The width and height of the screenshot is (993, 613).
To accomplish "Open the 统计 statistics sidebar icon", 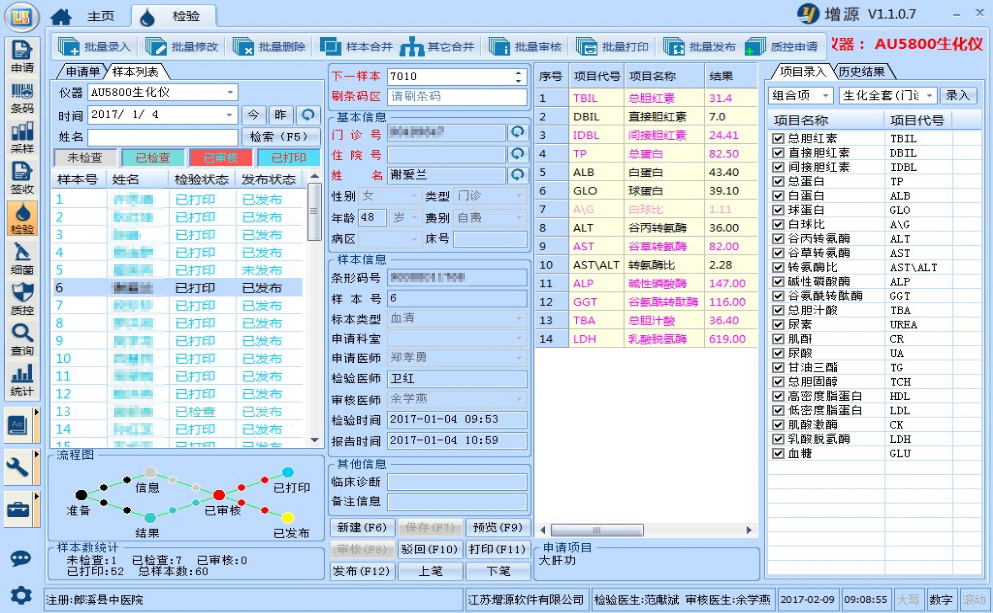I will [22, 380].
